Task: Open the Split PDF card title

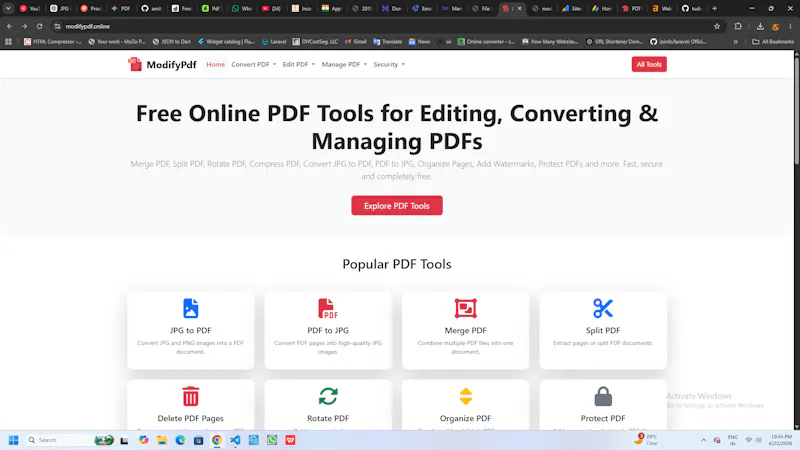Action: tap(603, 330)
